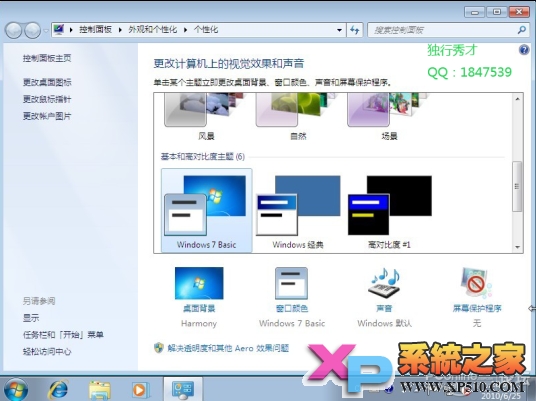The width and height of the screenshot is (536, 401).
Task: Click the blue help question mark icon
Action: (x=524, y=50)
